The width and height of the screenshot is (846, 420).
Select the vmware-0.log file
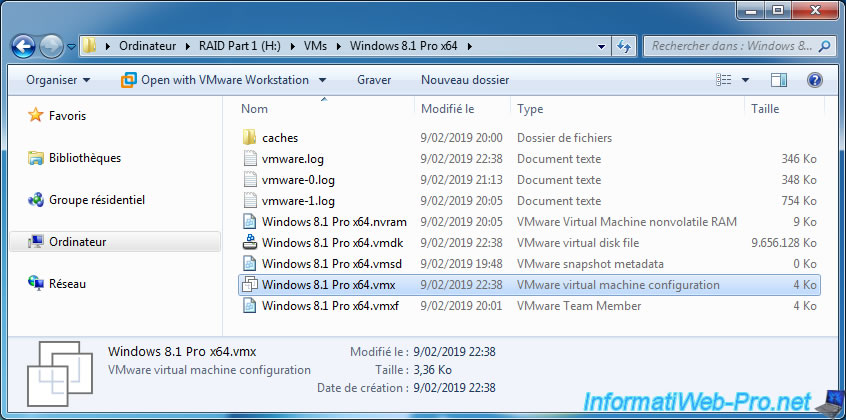point(529,180)
